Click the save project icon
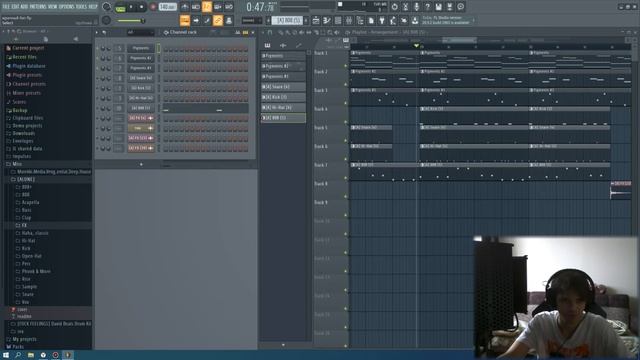Viewport: 640px width, 360px height. [x=438, y=7]
